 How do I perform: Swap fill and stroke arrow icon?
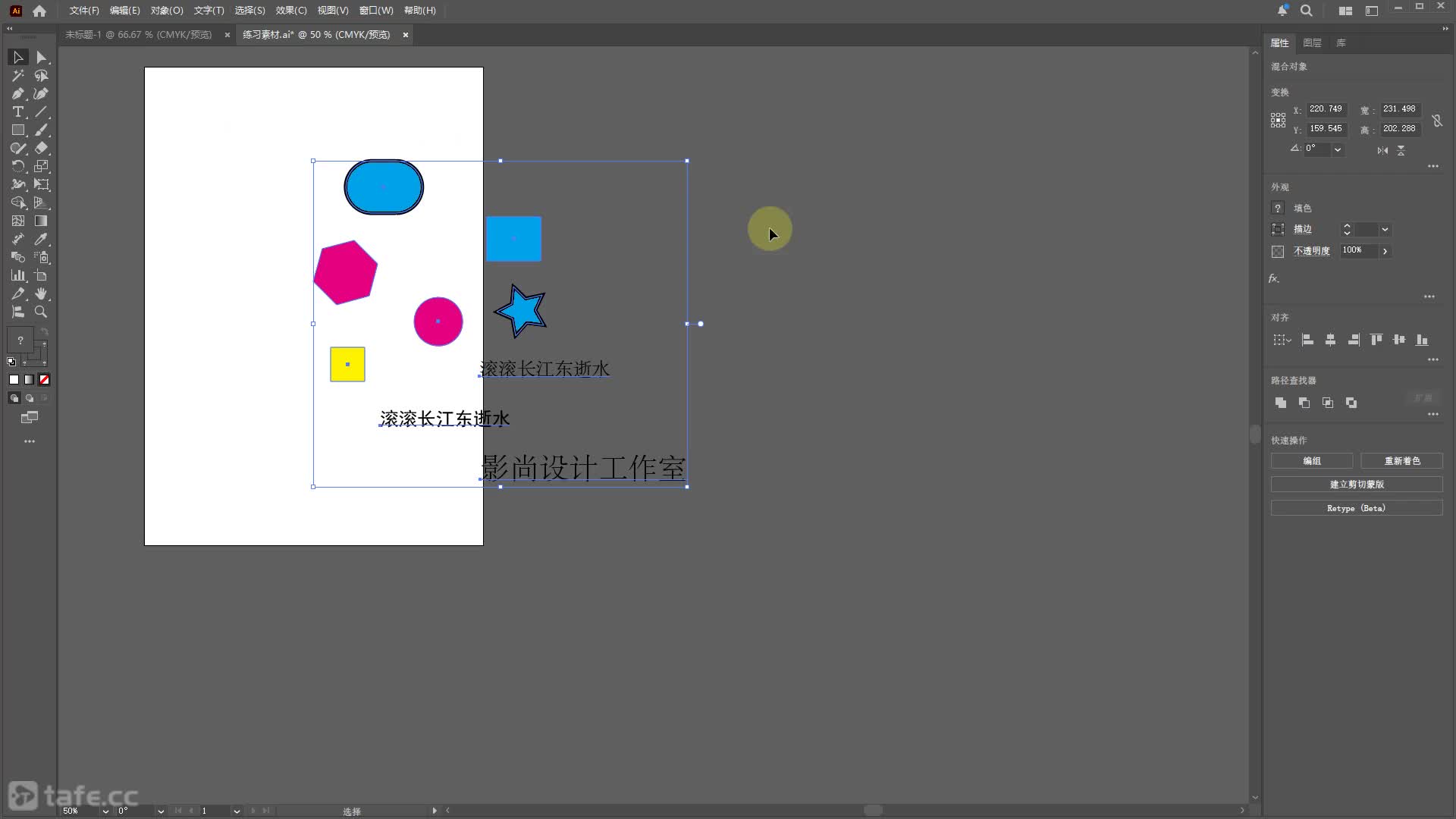pos(44,332)
